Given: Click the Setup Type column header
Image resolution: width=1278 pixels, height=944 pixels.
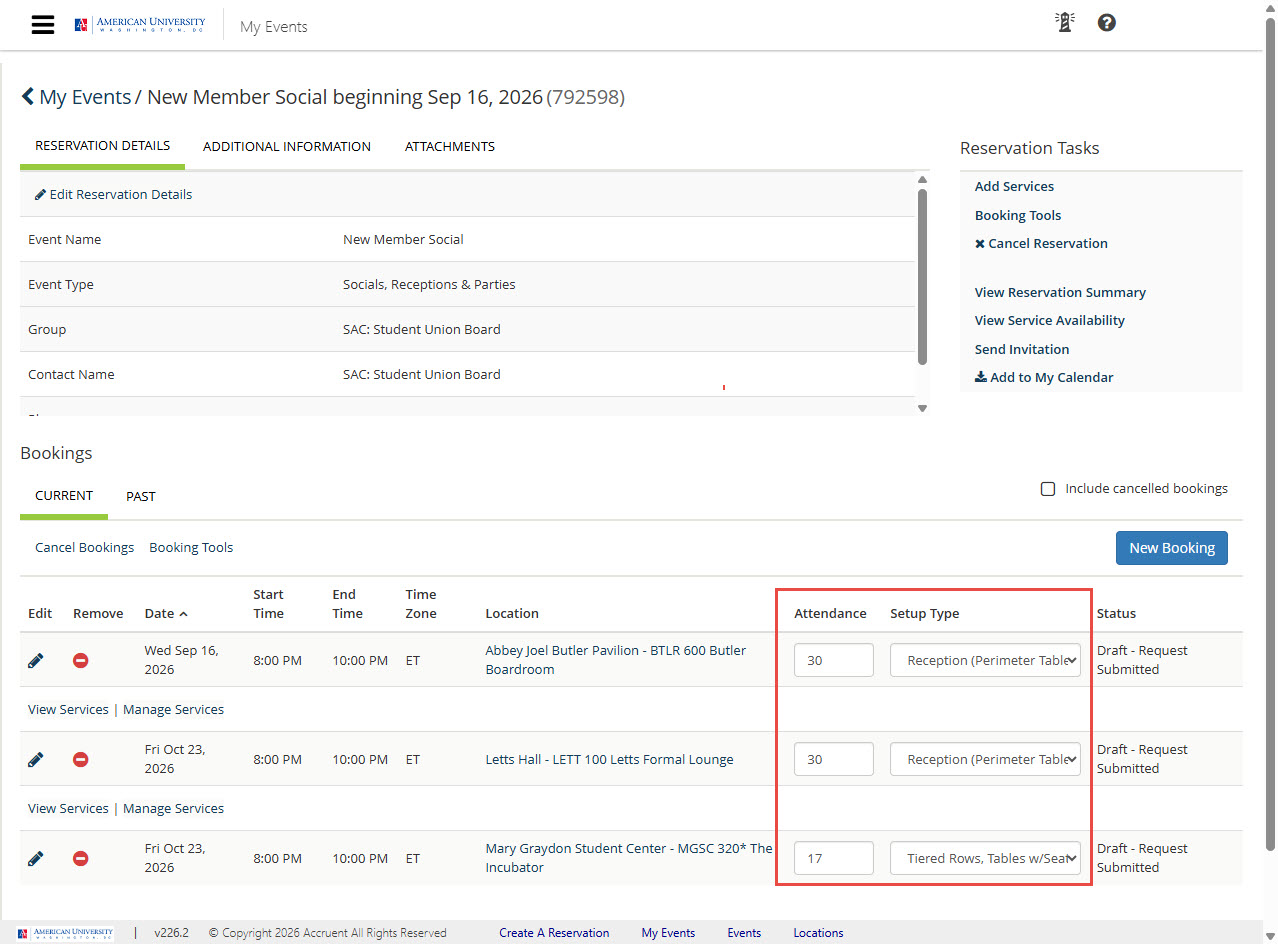Looking at the screenshot, I should [x=924, y=613].
